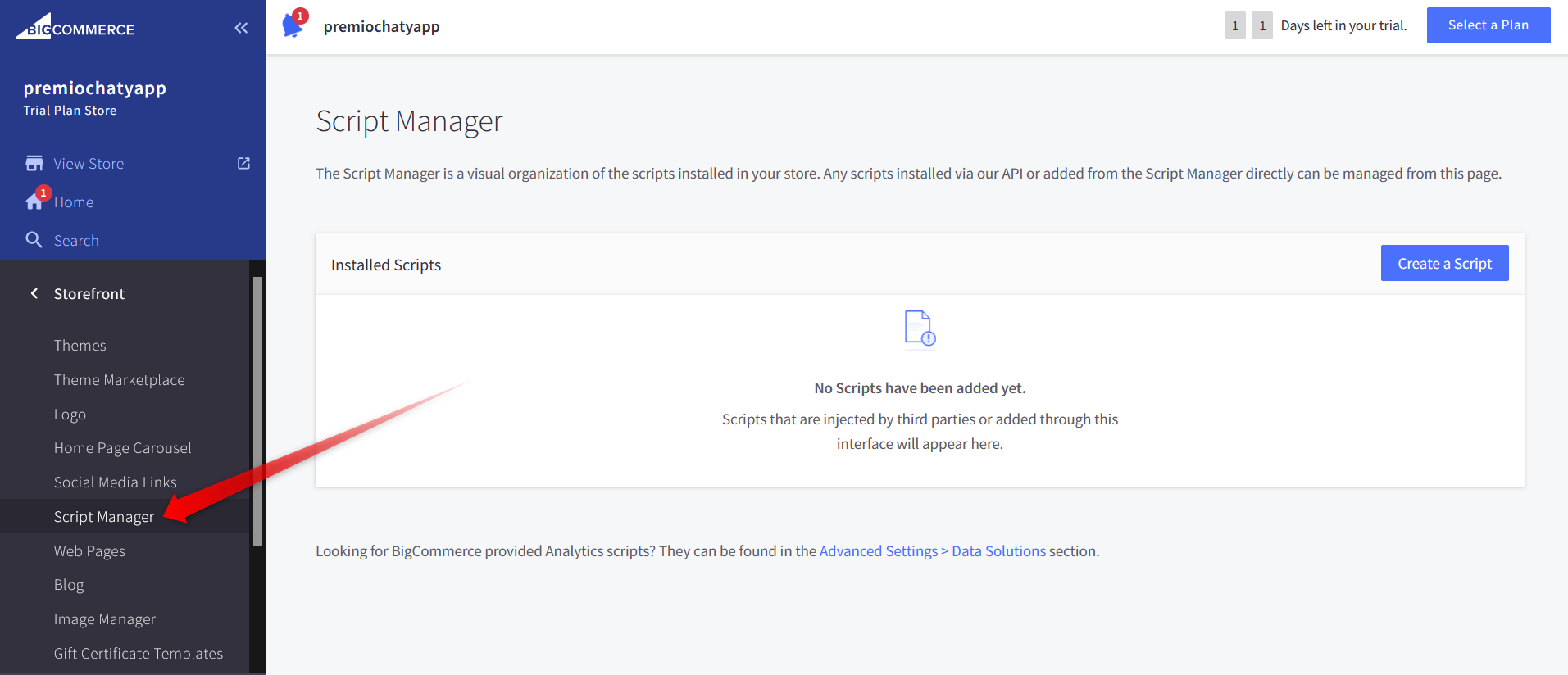Click the Select a Plan button
This screenshot has width=1568, height=675.
[1488, 25]
